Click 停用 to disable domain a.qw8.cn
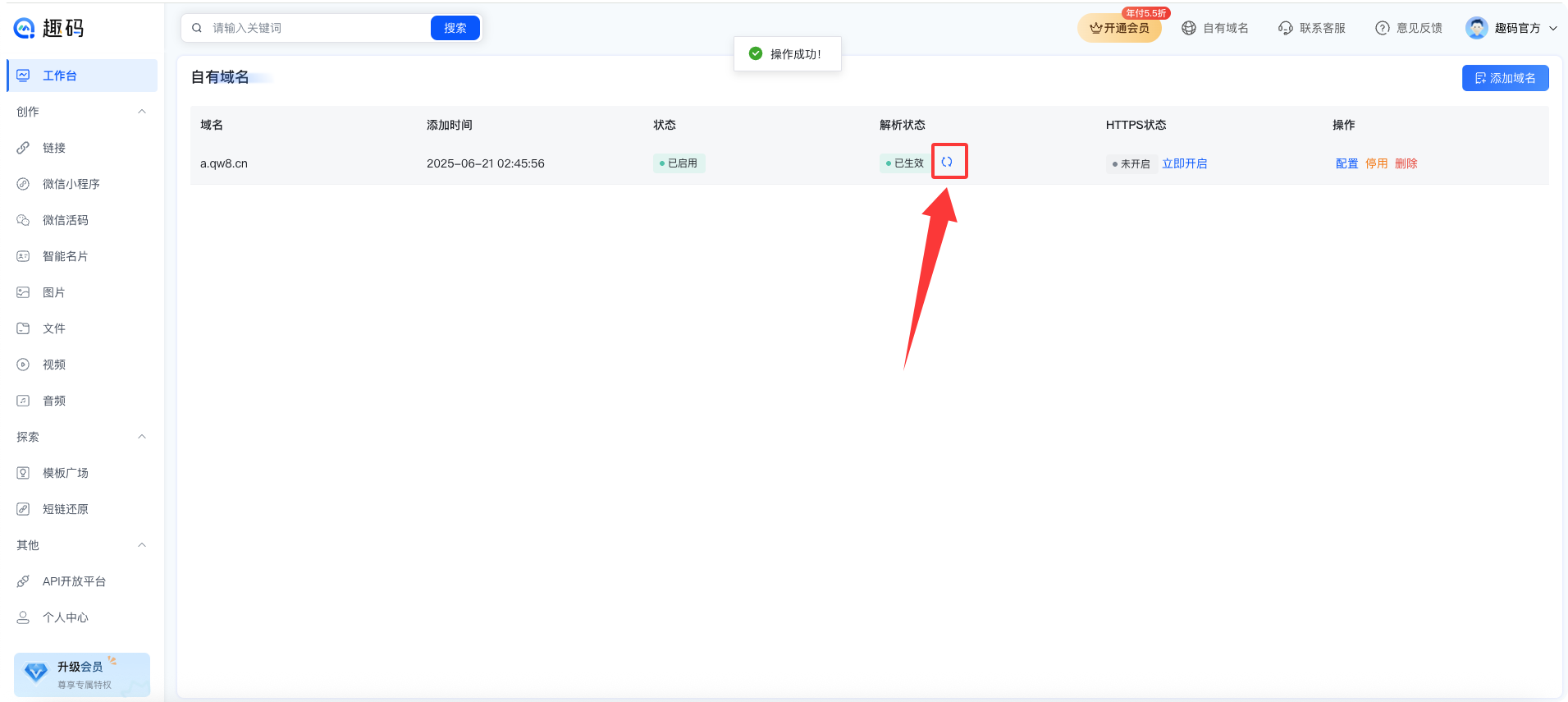The image size is (1568, 702). [1376, 163]
